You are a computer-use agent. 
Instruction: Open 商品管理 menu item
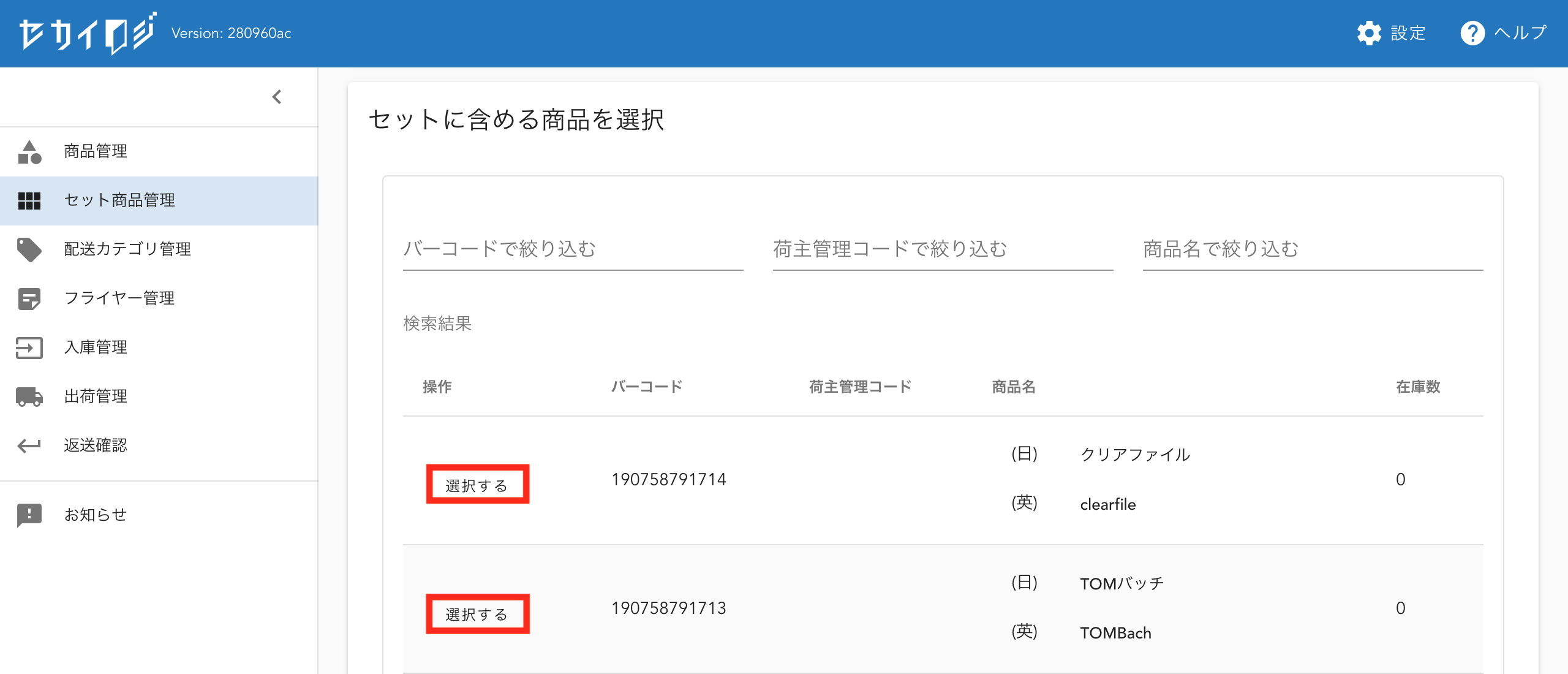96,151
